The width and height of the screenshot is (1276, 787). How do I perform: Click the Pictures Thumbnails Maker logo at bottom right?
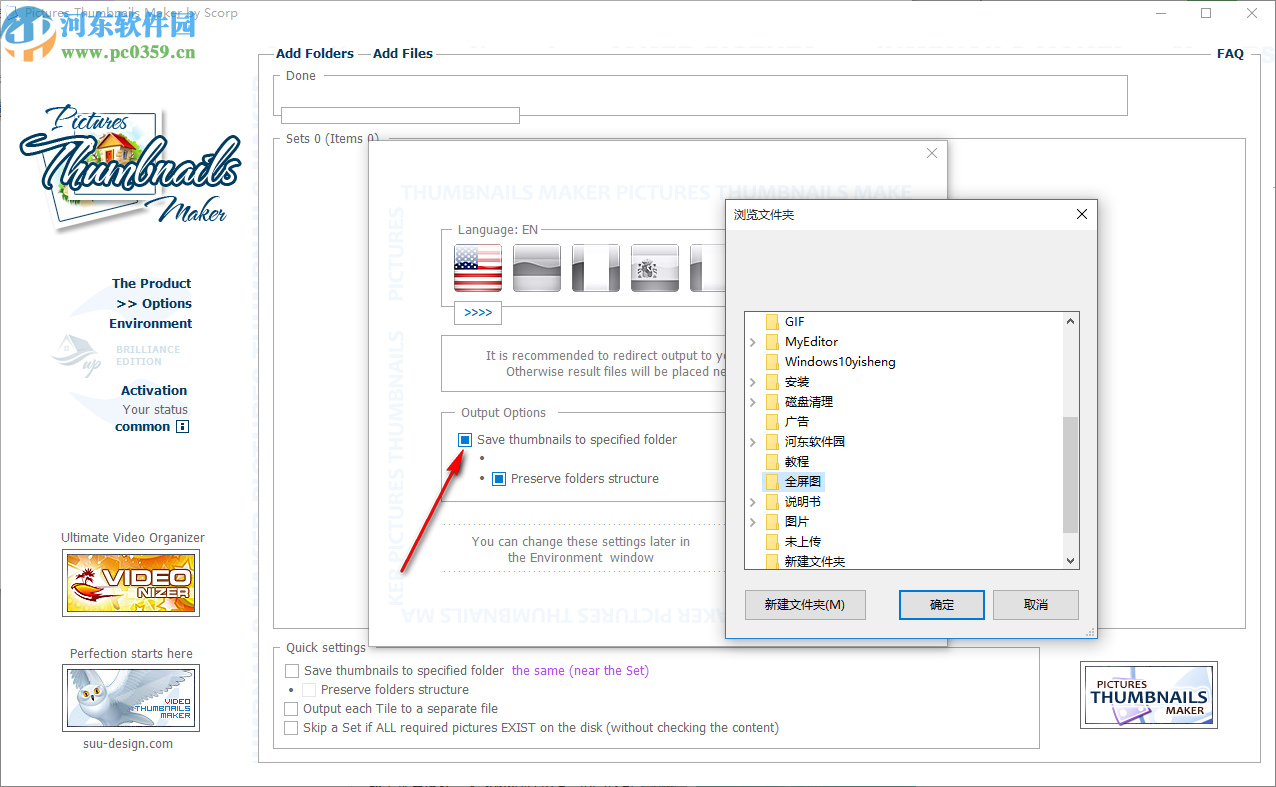(1149, 694)
